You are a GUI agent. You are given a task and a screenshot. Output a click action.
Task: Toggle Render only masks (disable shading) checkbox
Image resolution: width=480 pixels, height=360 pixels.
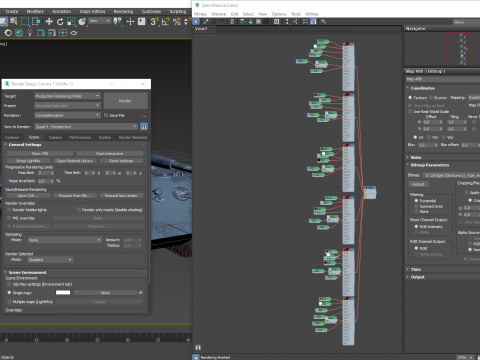coord(79,210)
